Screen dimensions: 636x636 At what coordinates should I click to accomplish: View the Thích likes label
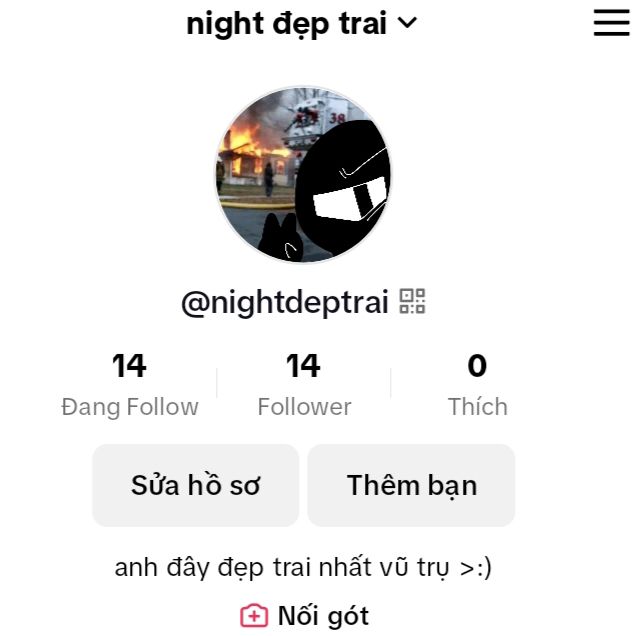(x=477, y=407)
